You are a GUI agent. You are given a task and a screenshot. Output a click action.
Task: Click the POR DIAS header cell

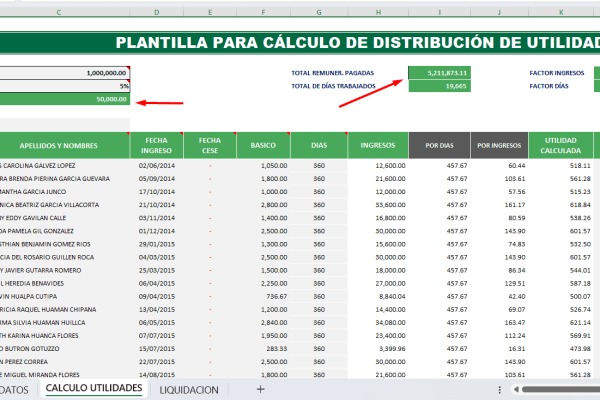point(439,145)
